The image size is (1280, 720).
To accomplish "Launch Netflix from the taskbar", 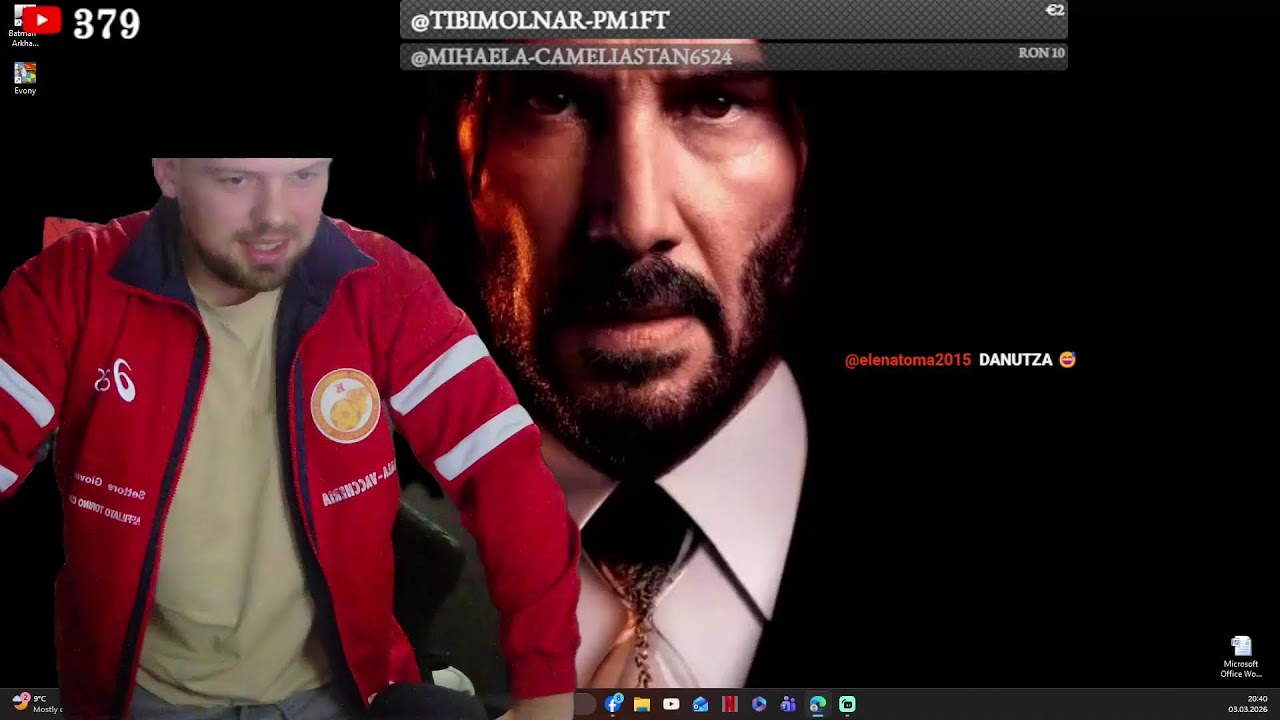I will click(x=730, y=704).
